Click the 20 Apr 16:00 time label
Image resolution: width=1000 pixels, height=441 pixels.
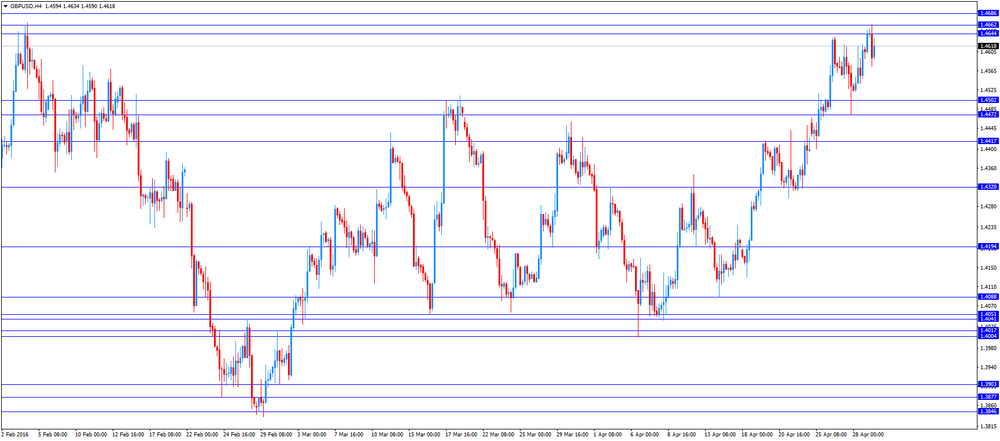click(796, 435)
